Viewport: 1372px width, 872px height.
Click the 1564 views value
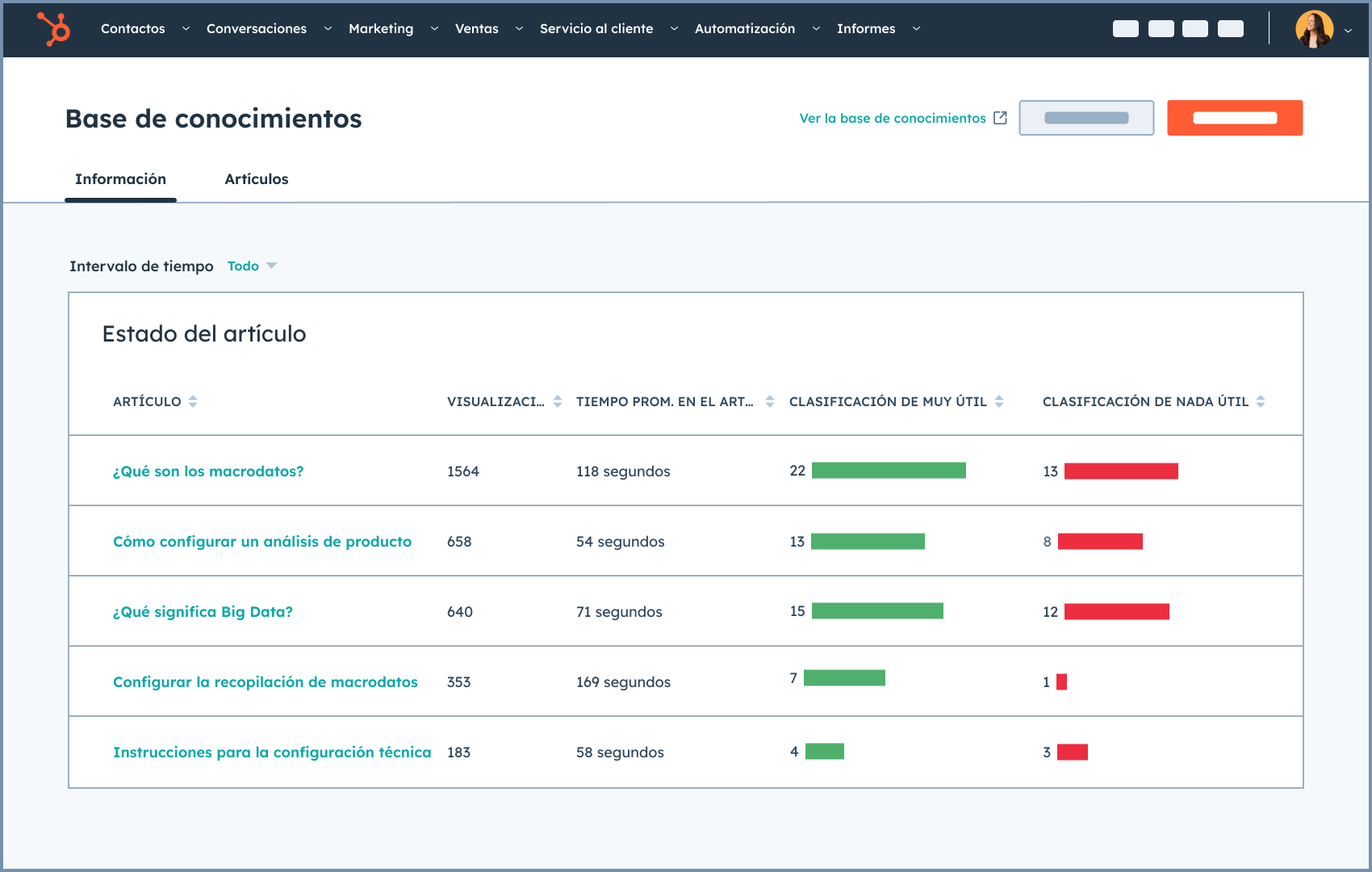click(x=463, y=472)
